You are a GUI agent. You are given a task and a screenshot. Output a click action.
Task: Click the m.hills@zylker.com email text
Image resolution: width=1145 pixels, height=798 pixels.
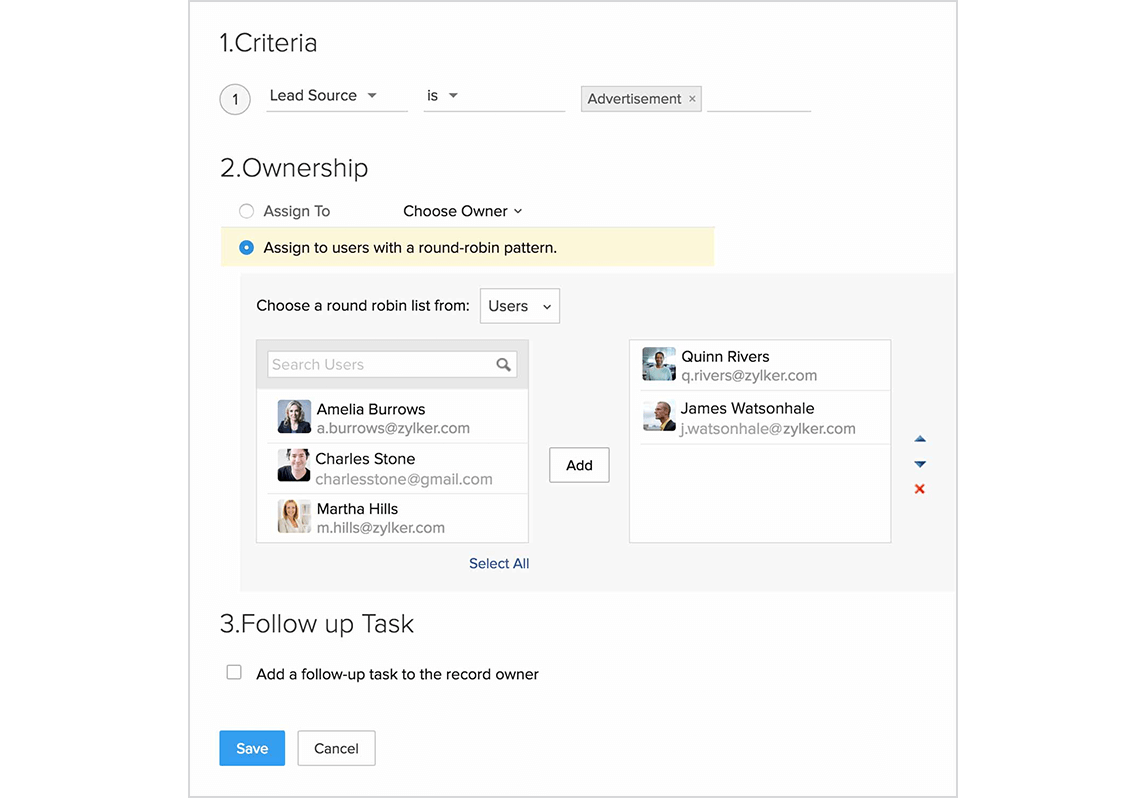click(380, 528)
